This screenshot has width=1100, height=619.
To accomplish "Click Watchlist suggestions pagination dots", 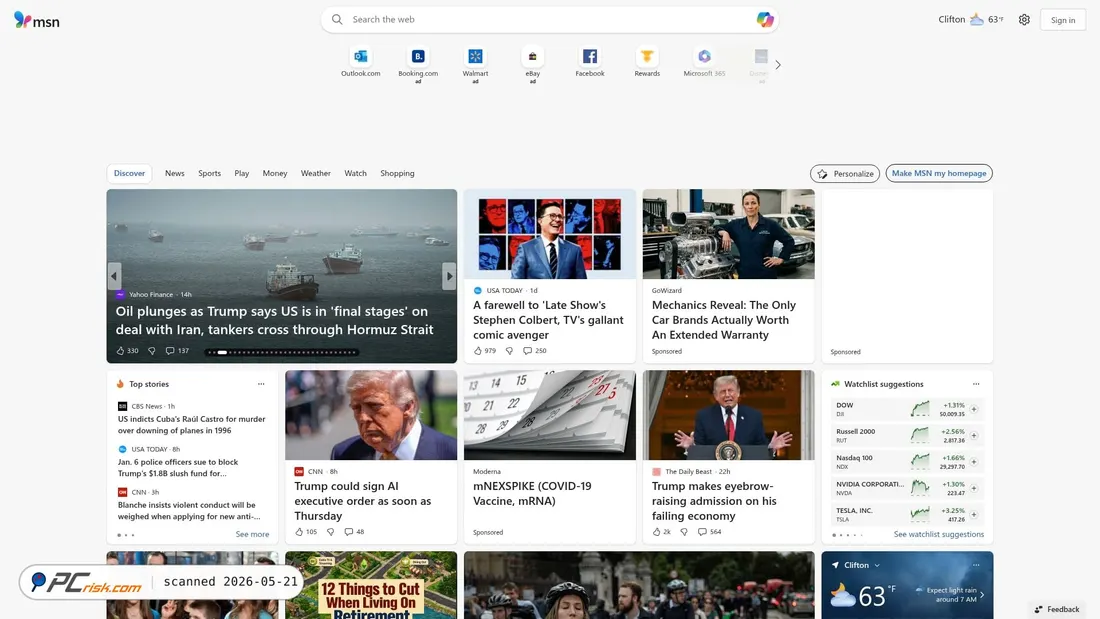I will (847, 535).
